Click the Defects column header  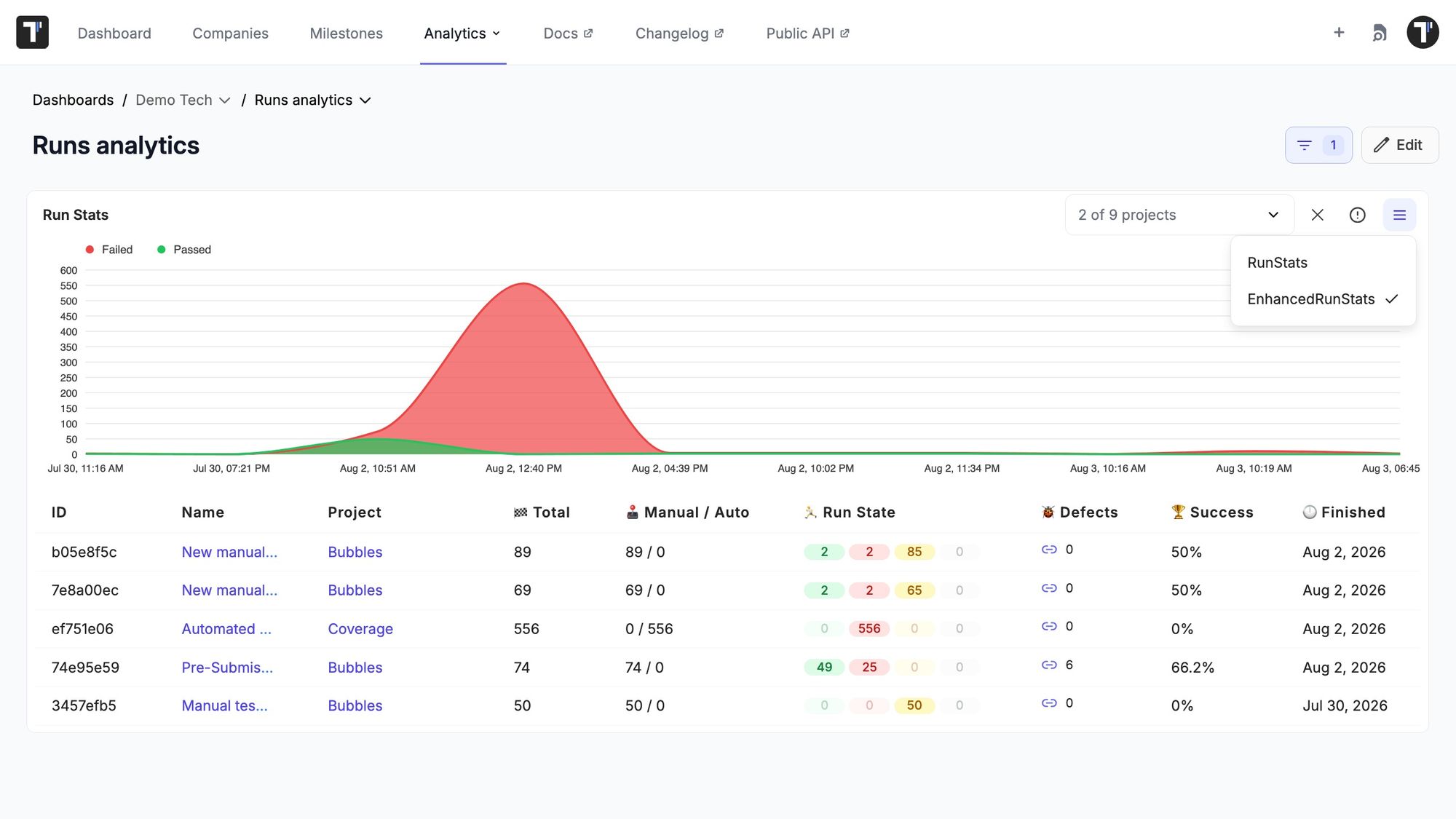tap(1080, 513)
